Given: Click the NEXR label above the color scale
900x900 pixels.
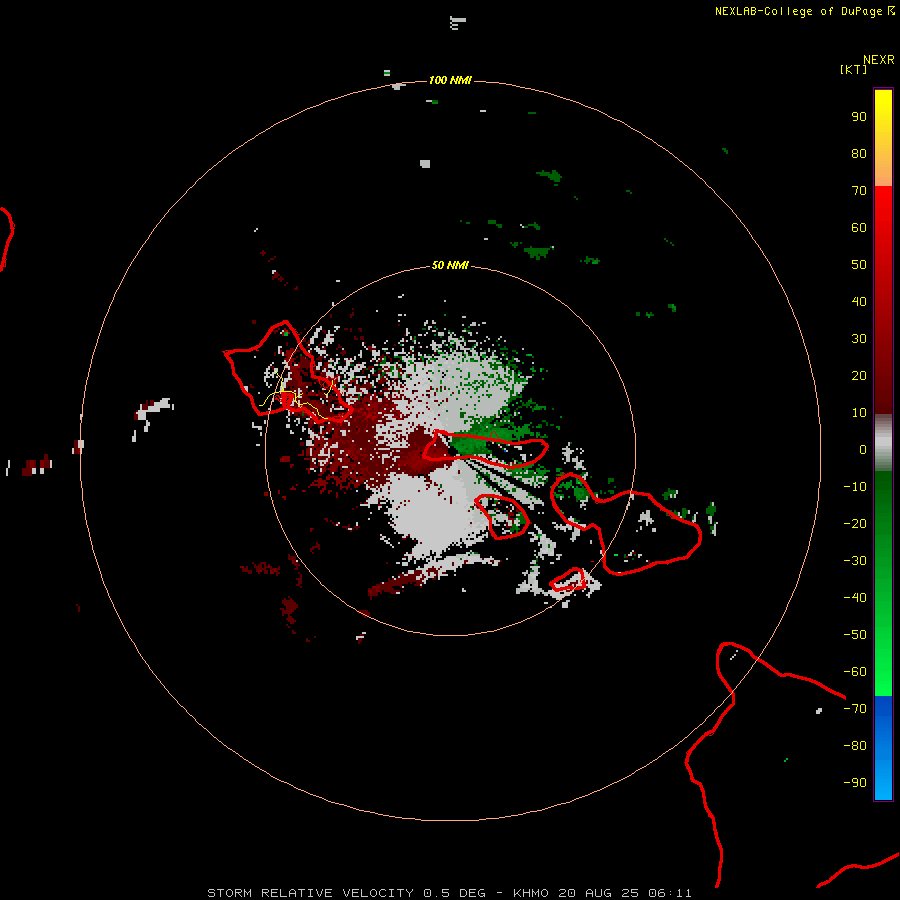Looking at the screenshot, I should 879,60.
